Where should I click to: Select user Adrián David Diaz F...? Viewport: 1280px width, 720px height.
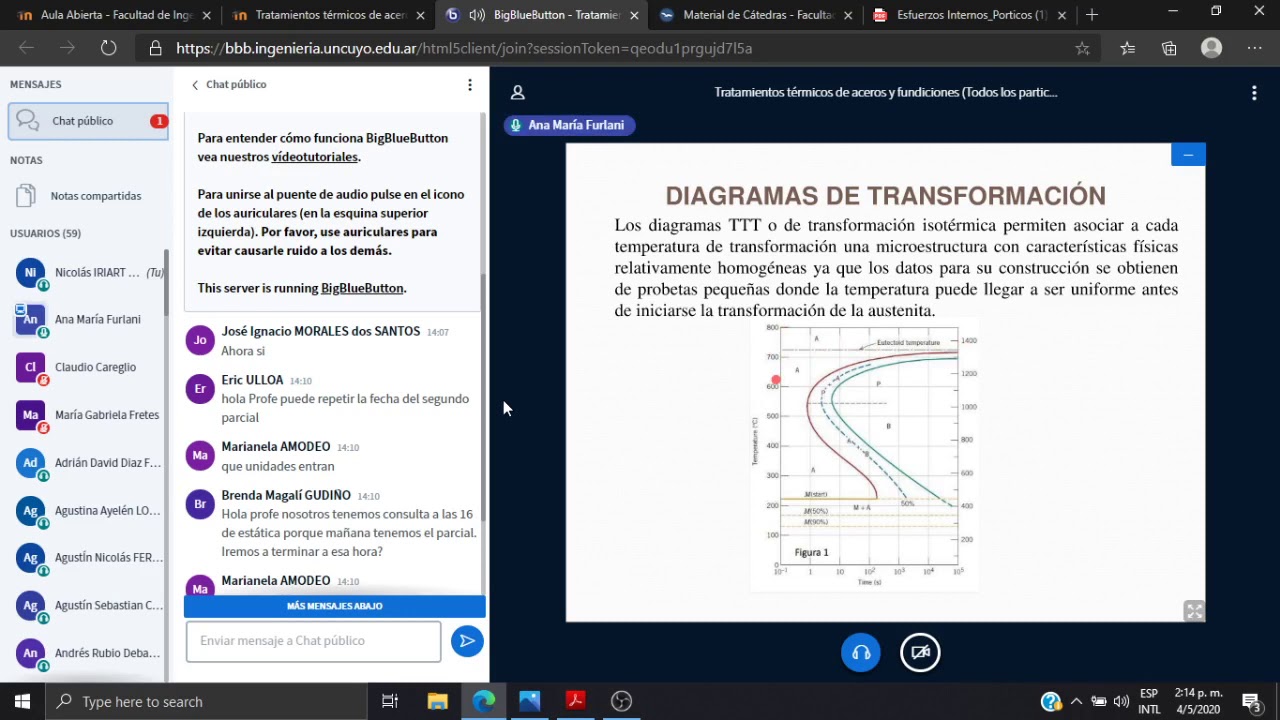tap(88, 463)
